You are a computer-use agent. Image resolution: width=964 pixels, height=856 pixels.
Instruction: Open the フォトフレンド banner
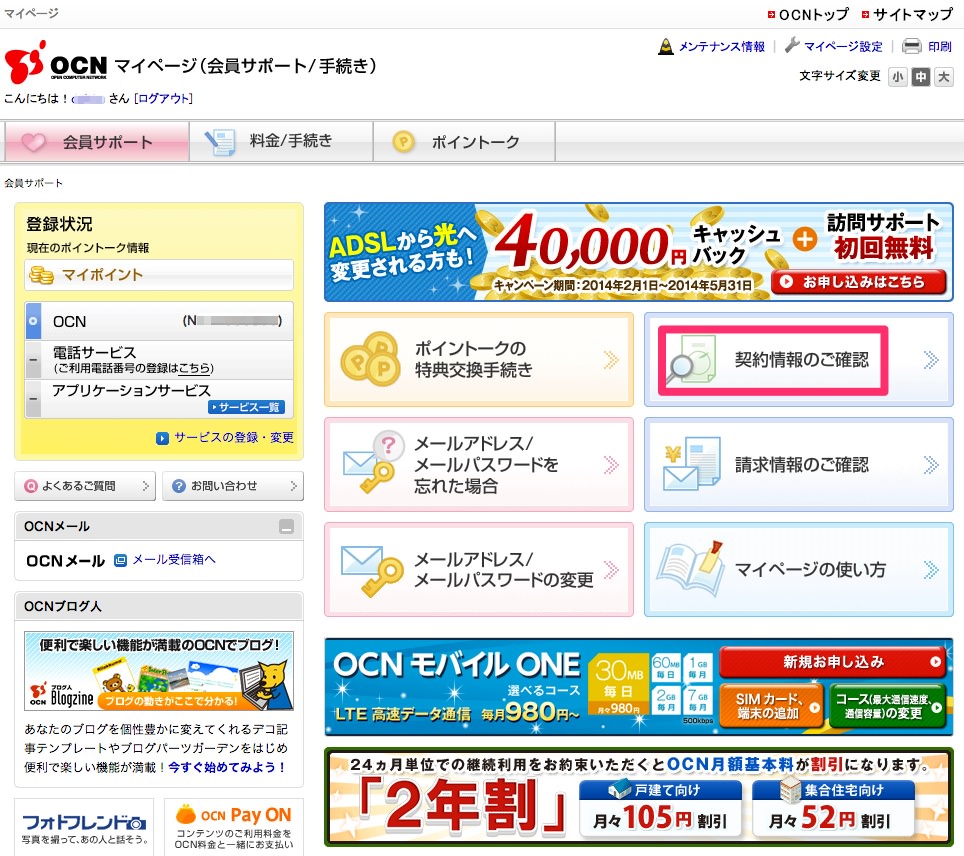84,827
